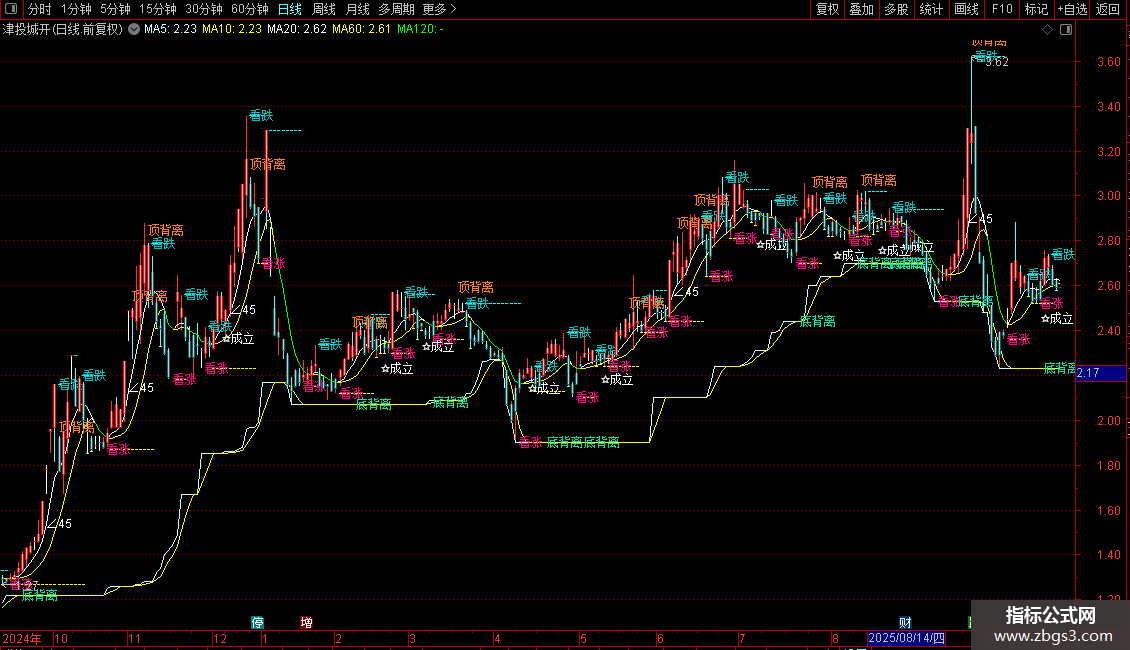
Task: Click the 增 event marker
Action: pos(306,622)
